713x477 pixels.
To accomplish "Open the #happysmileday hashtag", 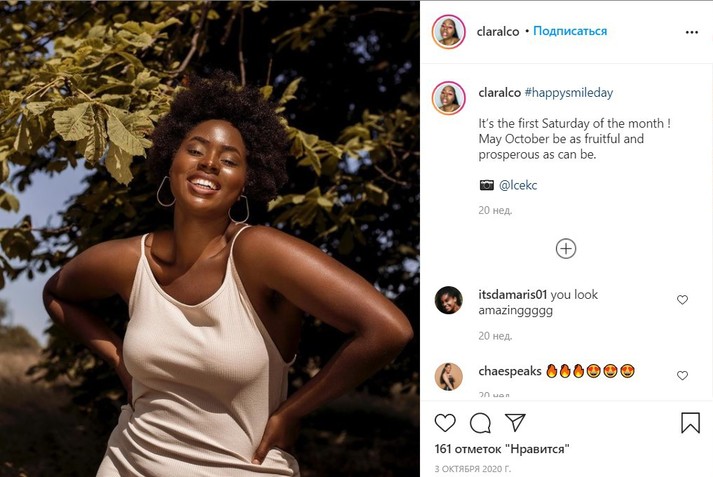I will (x=568, y=92).
